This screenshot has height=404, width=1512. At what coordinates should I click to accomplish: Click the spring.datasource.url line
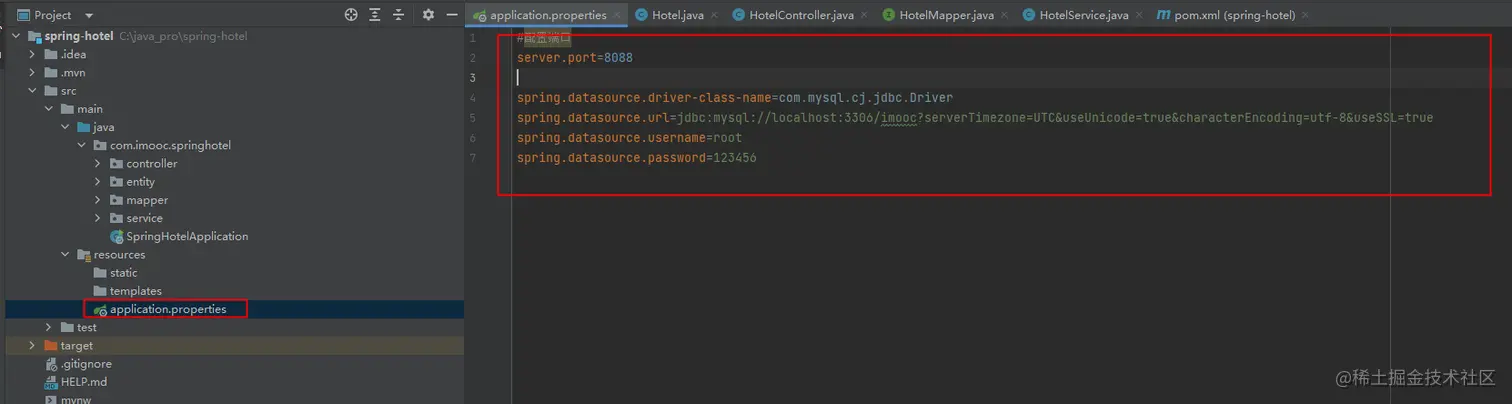[975, 118]
